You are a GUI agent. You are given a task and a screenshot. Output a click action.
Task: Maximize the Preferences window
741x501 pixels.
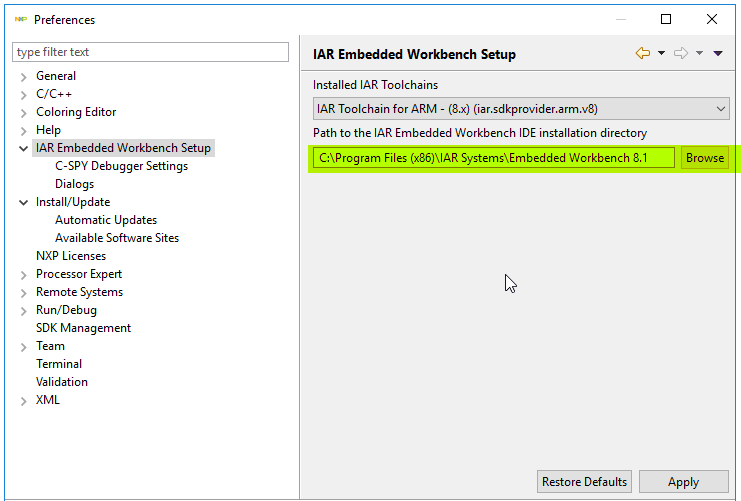pos(666,19)
